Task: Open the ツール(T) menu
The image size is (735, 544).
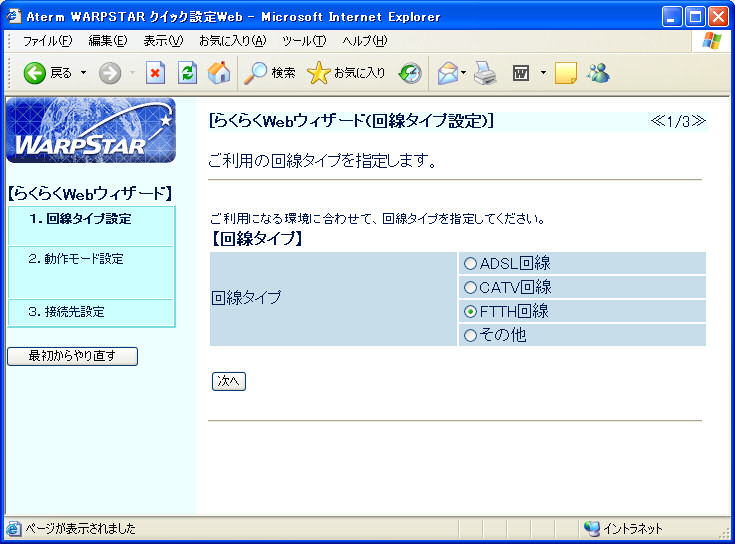Action: click(x=303, y=41)
